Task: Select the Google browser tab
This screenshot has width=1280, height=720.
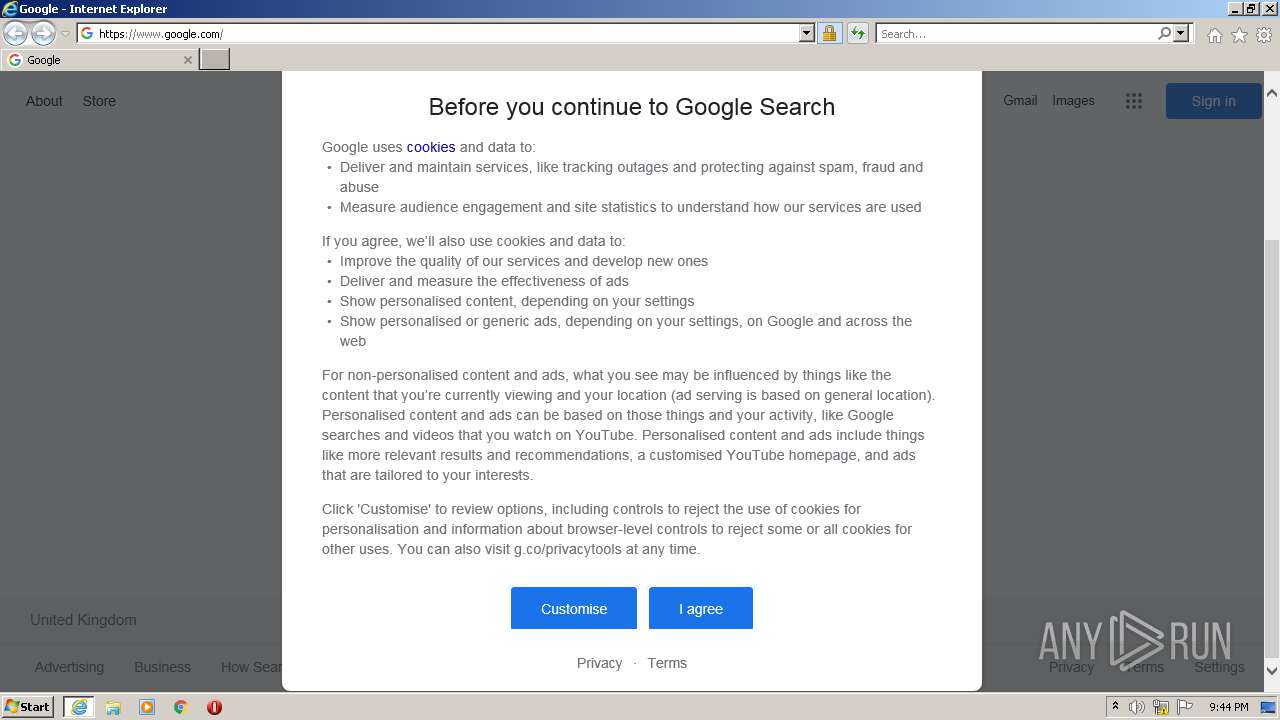Action: coord(99,60)
